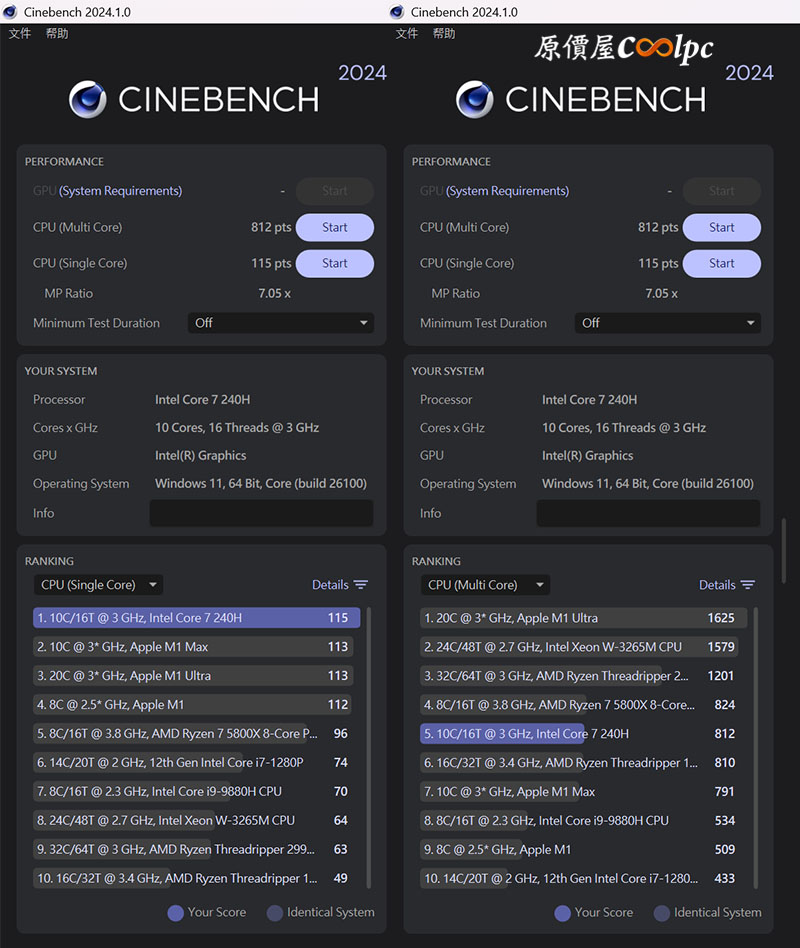
Task: Click the Details filter icon in left ranking
Action: click(x=361, y=585)
